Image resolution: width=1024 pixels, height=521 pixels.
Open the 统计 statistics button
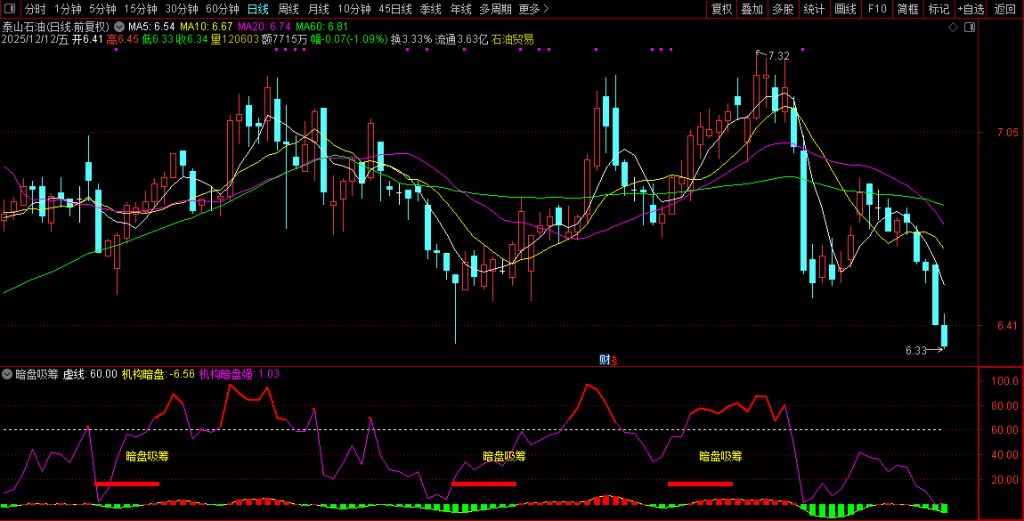814,9
